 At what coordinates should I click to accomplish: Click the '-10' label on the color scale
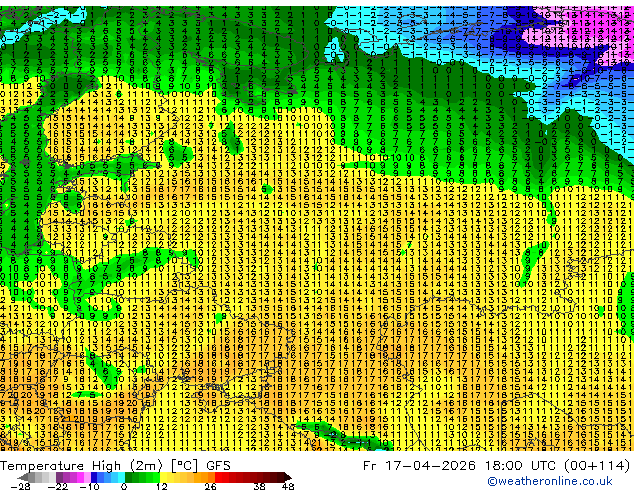(89, 486)
